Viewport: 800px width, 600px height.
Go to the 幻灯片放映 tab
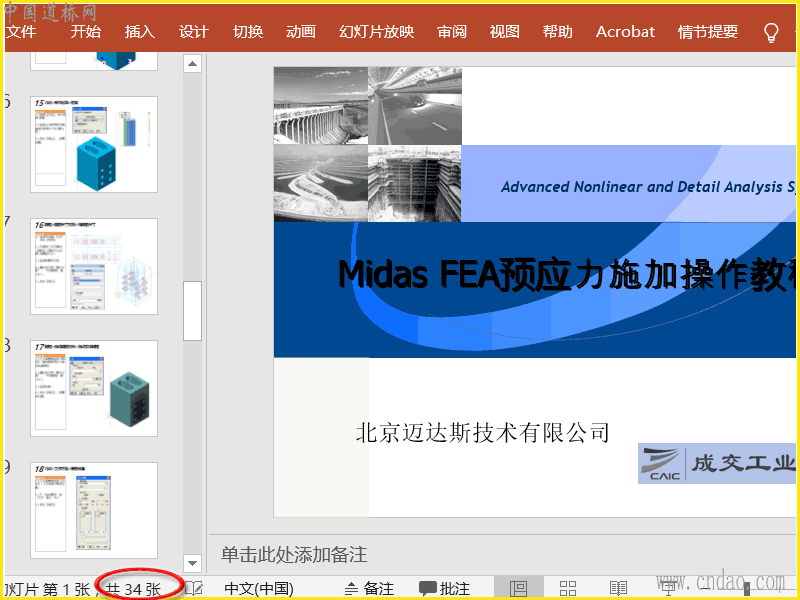tap(377, 32)
